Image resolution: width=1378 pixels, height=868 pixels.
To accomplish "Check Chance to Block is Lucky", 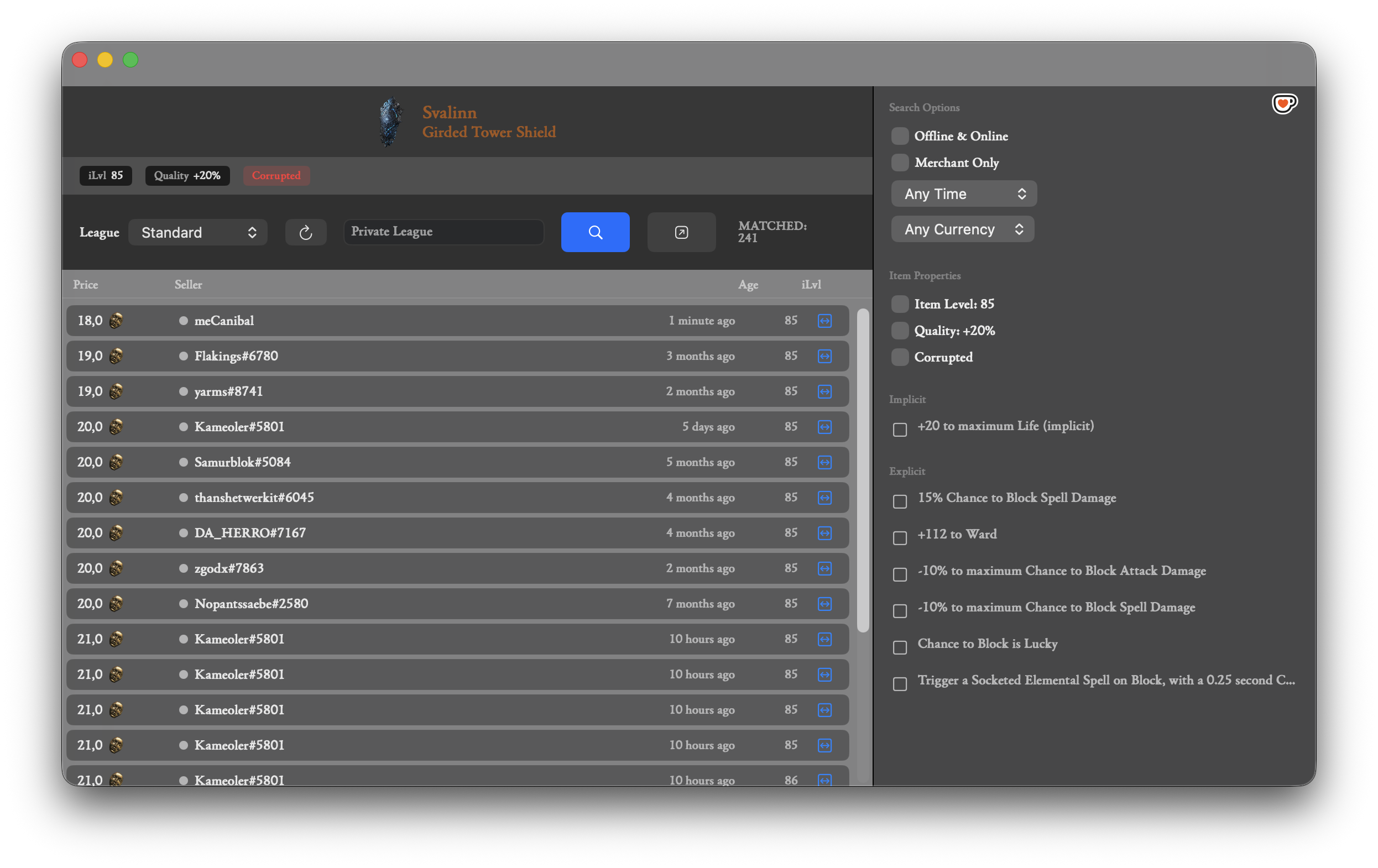I will click(900, 647).
